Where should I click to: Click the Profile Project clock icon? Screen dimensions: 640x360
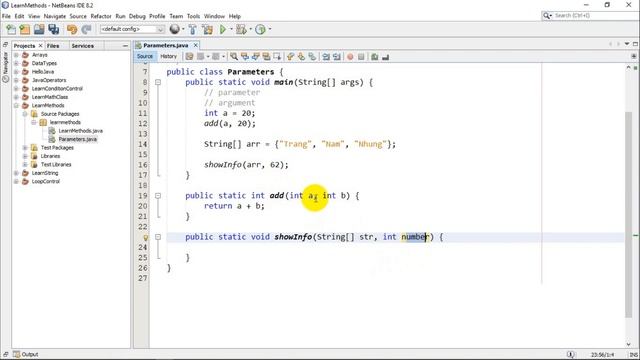click(260, 29)
